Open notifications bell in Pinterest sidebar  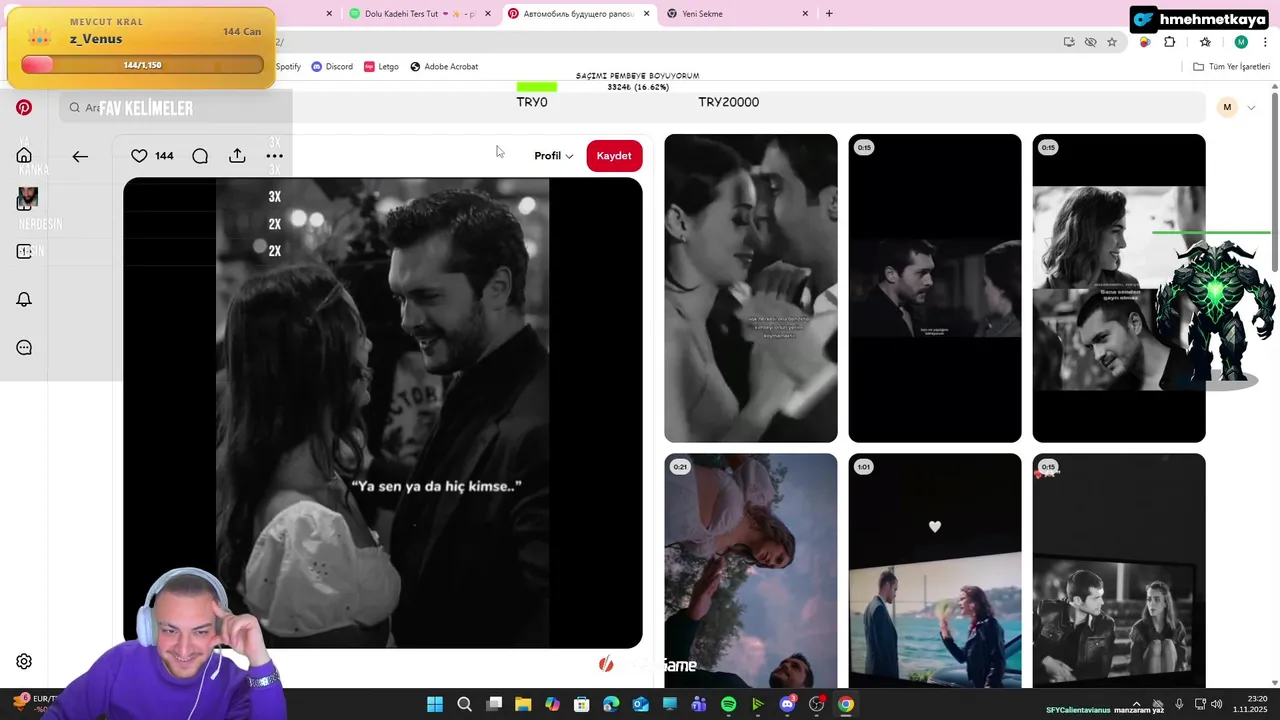pos(24,299)
